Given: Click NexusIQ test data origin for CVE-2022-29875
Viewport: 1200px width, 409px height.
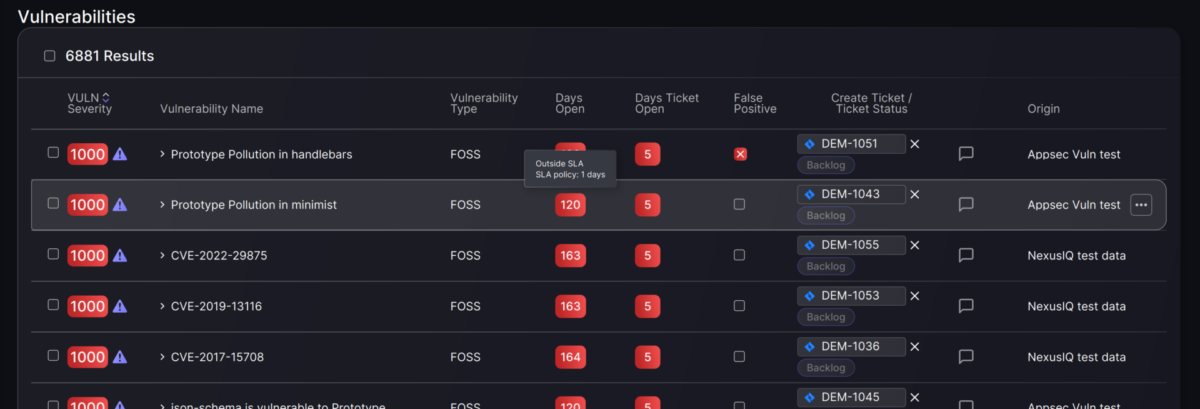Looking at the screenshot, I should click(x=1077, y=255).
